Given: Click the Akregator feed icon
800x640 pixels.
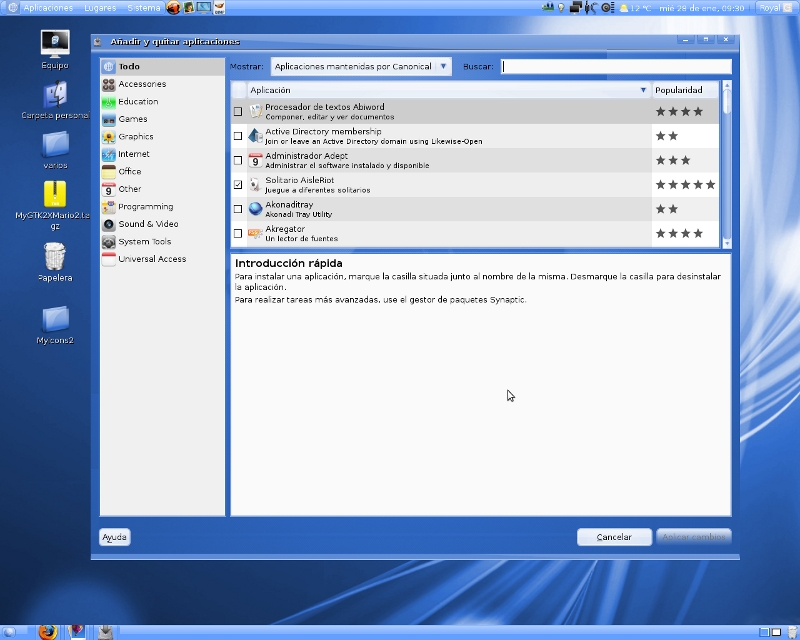Looking at the screenshot, I should 255,233.
